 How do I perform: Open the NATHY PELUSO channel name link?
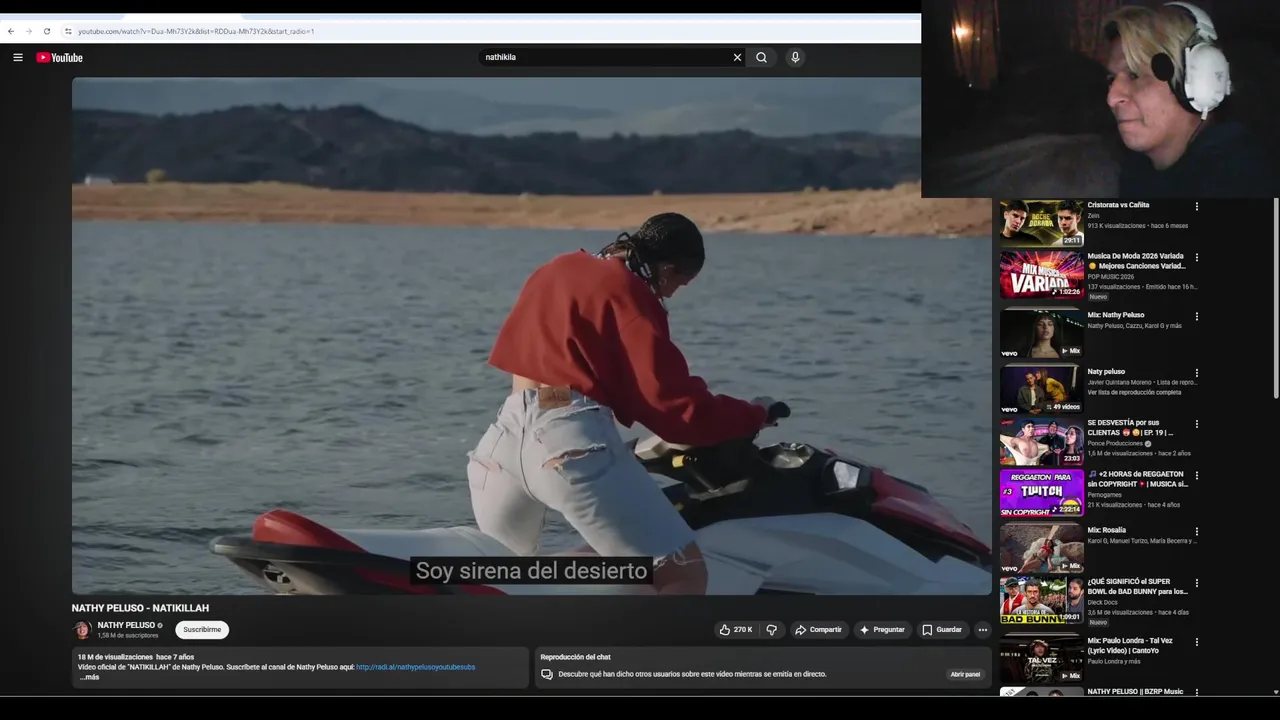coord(126,625)
